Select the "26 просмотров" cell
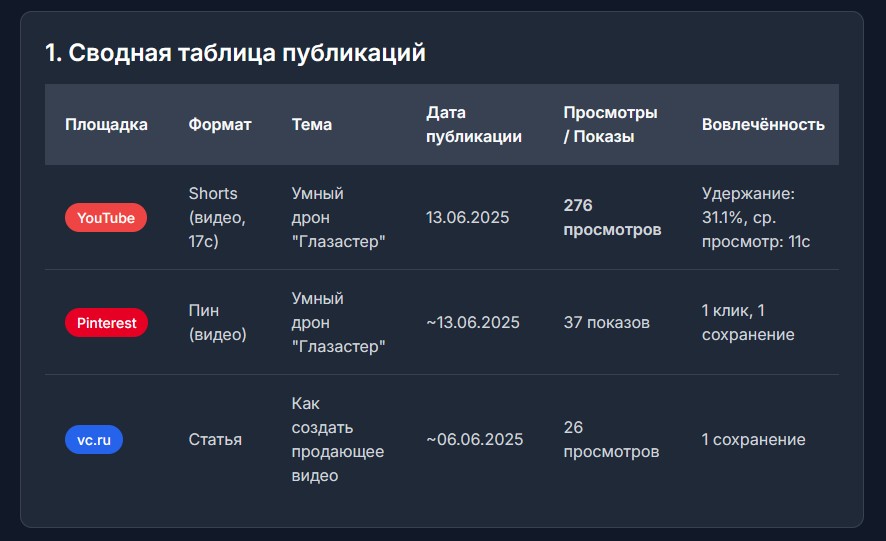This screenshot has height=541, width=886. (x=611, y=440)
